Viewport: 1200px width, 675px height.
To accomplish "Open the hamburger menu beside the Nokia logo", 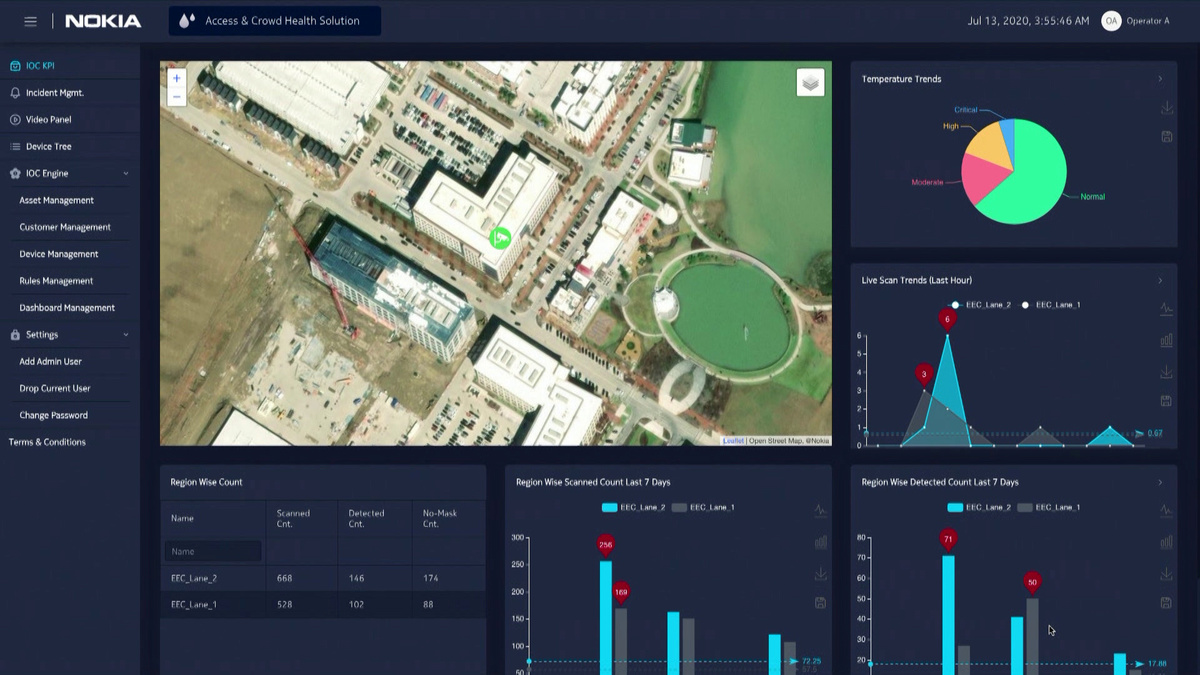I will click(x=30, y=21).
